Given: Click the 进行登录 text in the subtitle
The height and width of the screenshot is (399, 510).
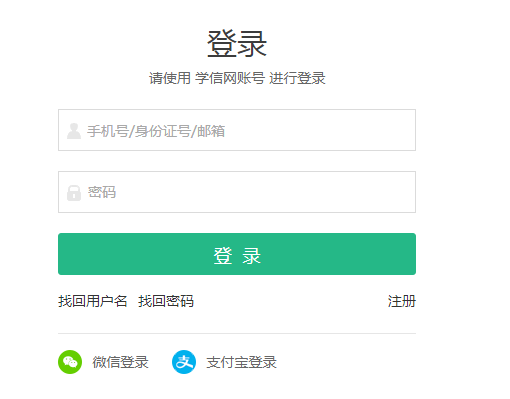Looking at the screenshot, I should tap(297, 78).
